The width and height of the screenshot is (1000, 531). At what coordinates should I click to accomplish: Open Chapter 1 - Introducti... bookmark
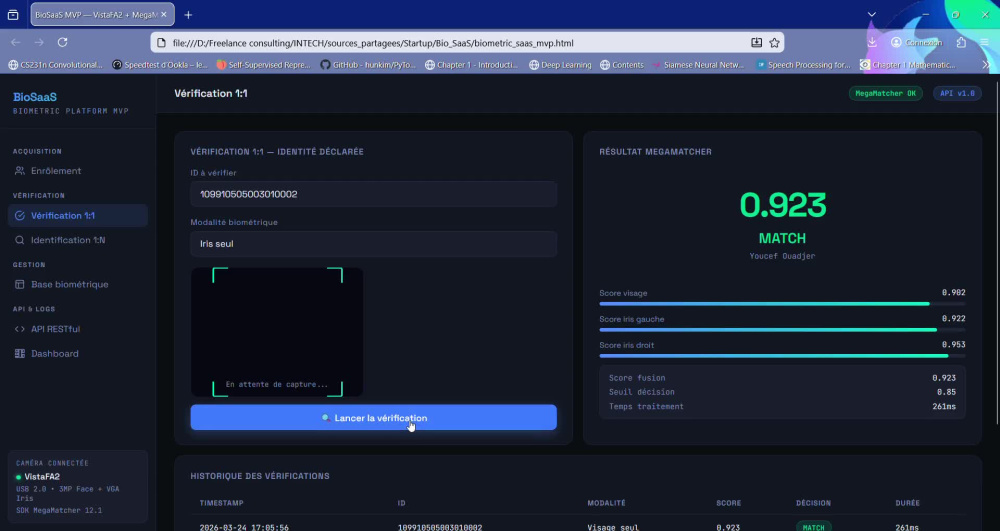click(x=471, y=64)
